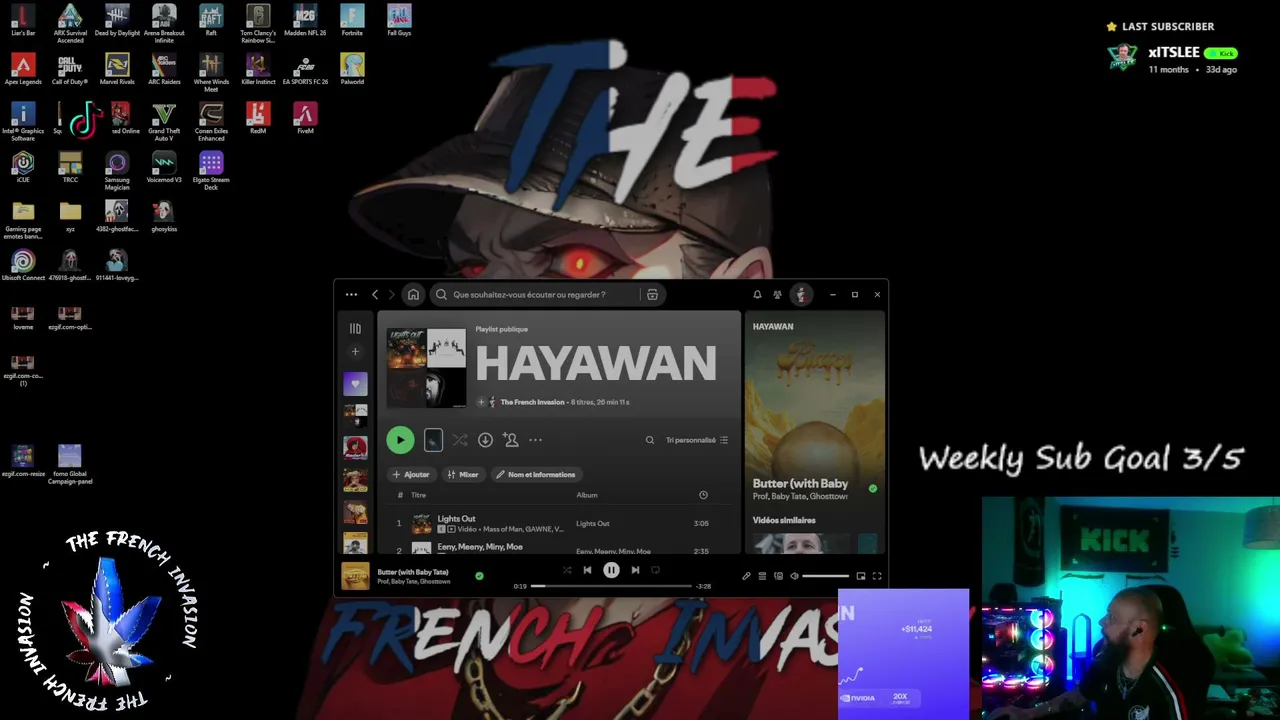
Task: Enter full screen mode icon
Action: 877,576
